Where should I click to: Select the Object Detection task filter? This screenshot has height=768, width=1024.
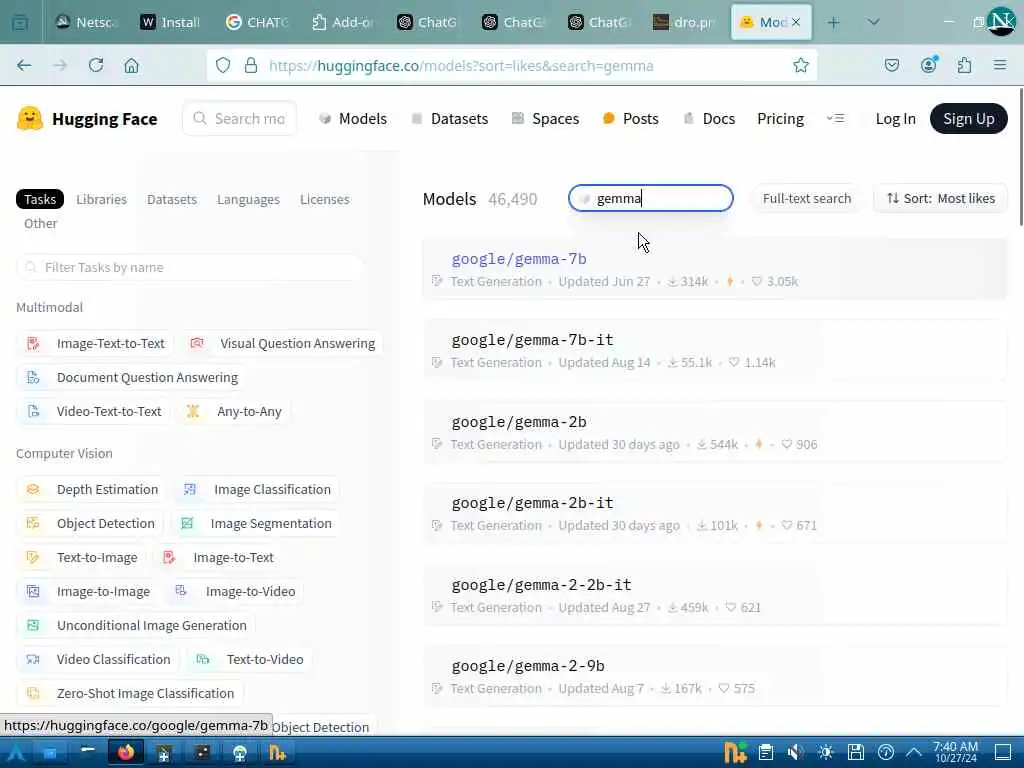click(x=91, y=524)
